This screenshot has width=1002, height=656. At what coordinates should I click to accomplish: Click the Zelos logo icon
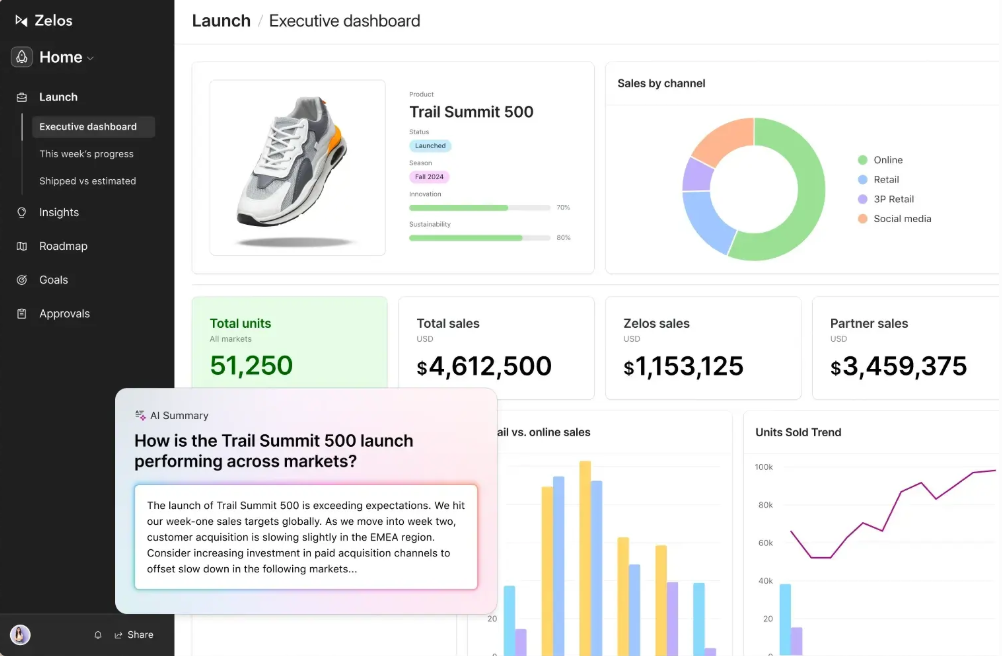point(21,20)
